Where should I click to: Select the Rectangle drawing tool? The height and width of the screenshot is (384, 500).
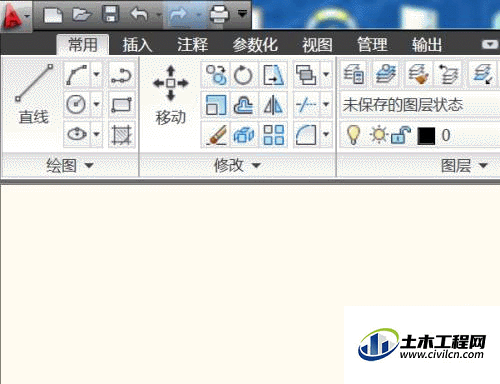[121, 104]
